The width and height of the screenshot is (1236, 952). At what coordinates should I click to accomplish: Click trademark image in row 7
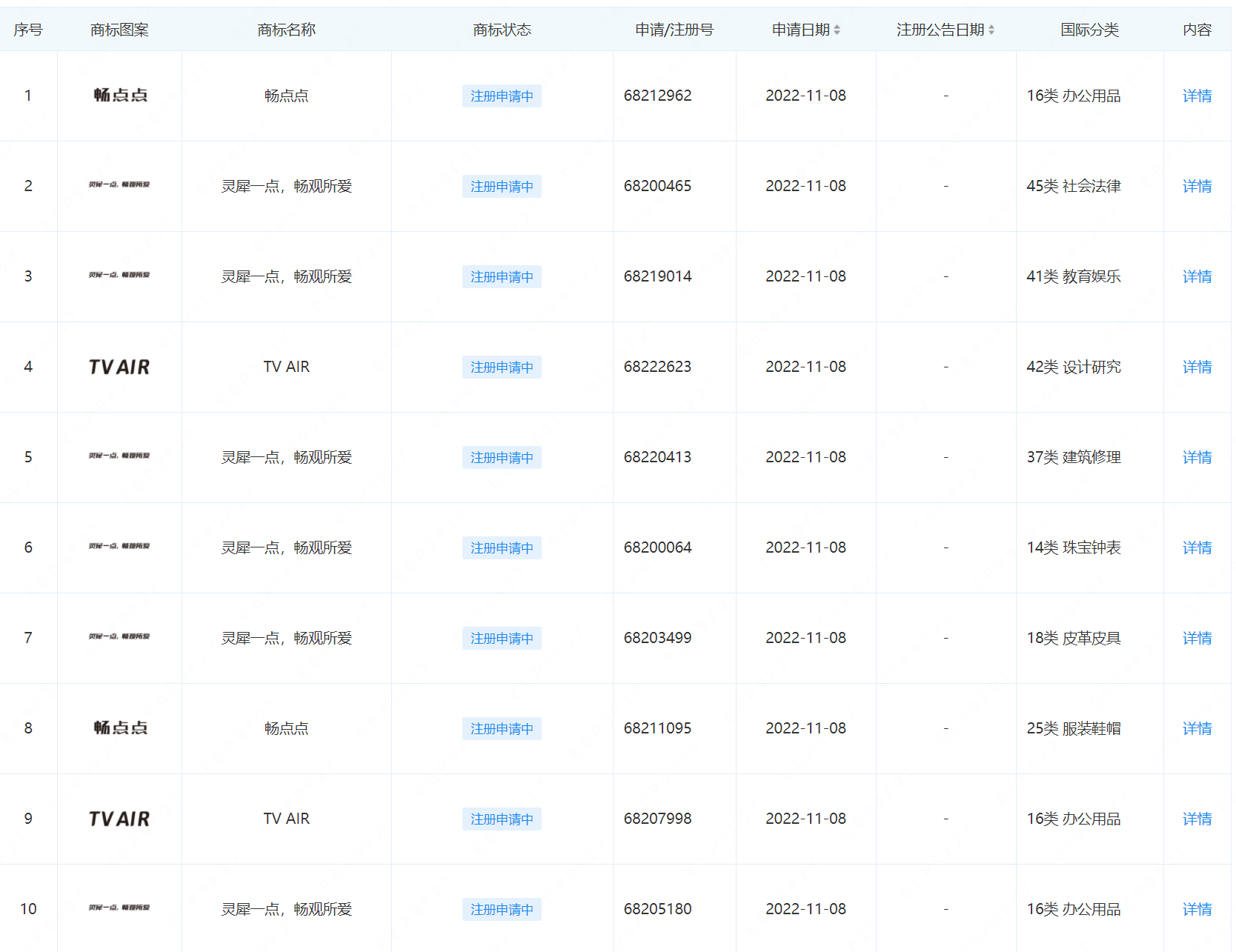119,636
